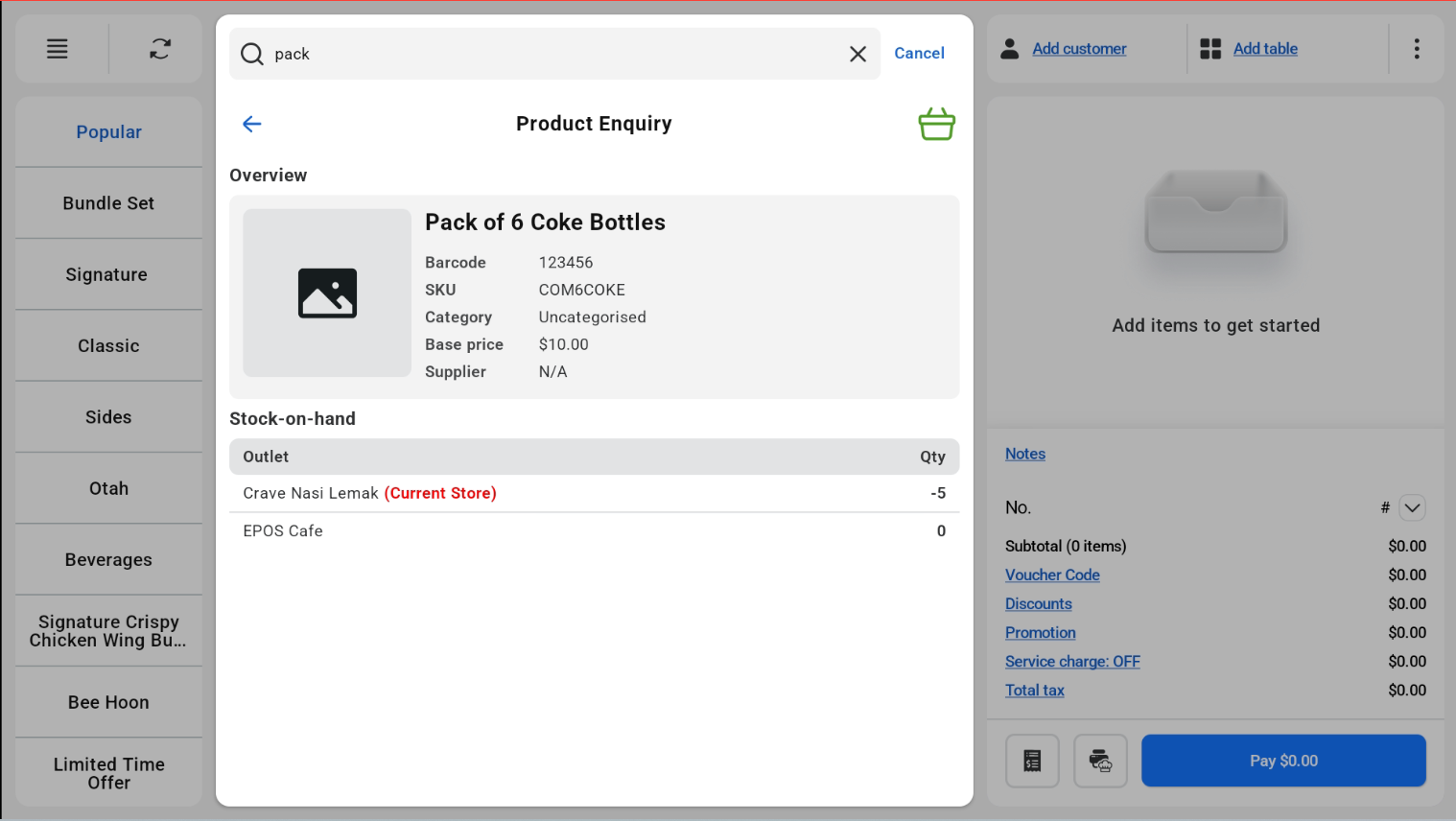
Task: Open the receipt bill icon button
Action: 1032,761
